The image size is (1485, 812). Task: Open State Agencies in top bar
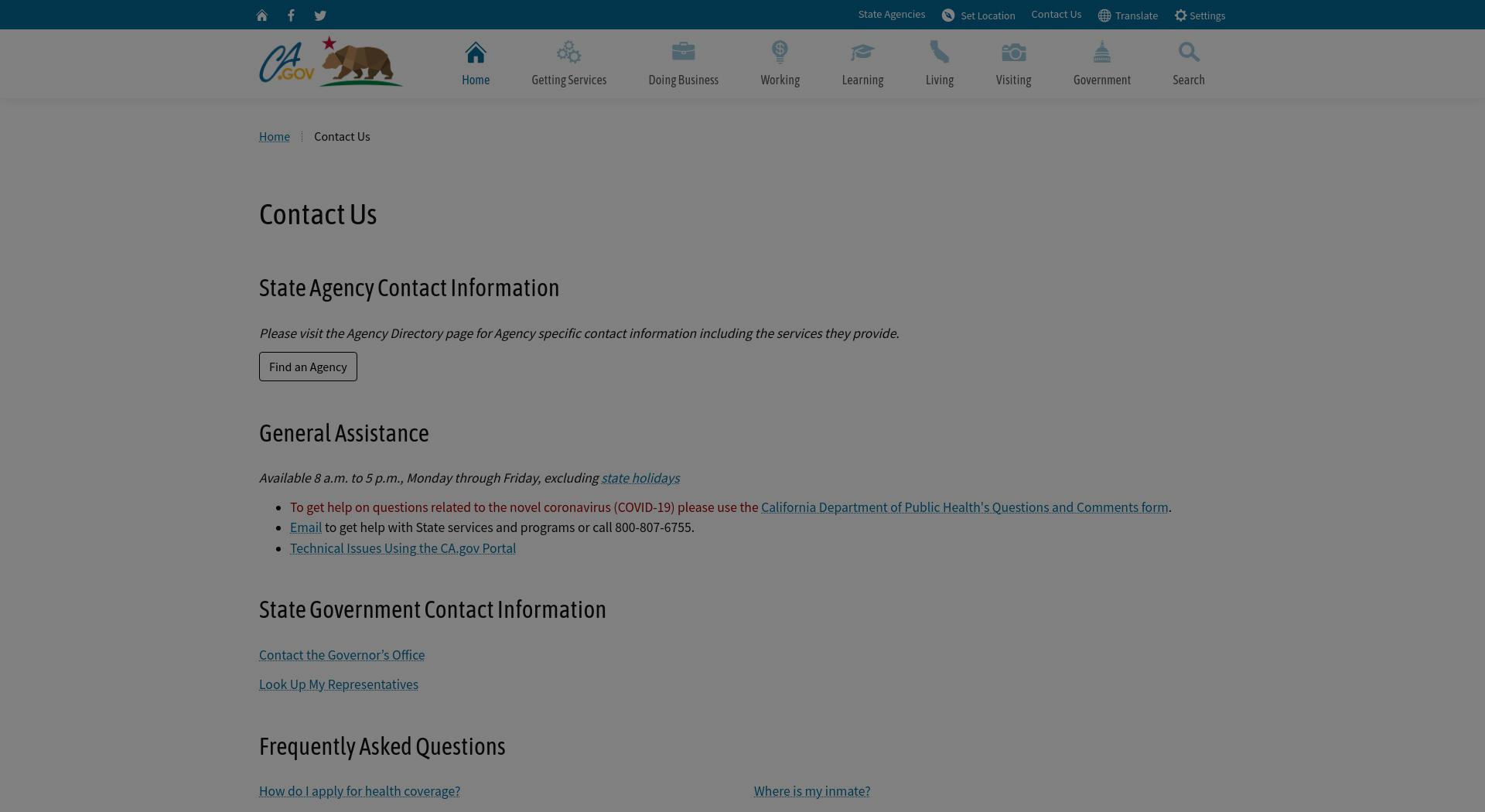[892, 15]
